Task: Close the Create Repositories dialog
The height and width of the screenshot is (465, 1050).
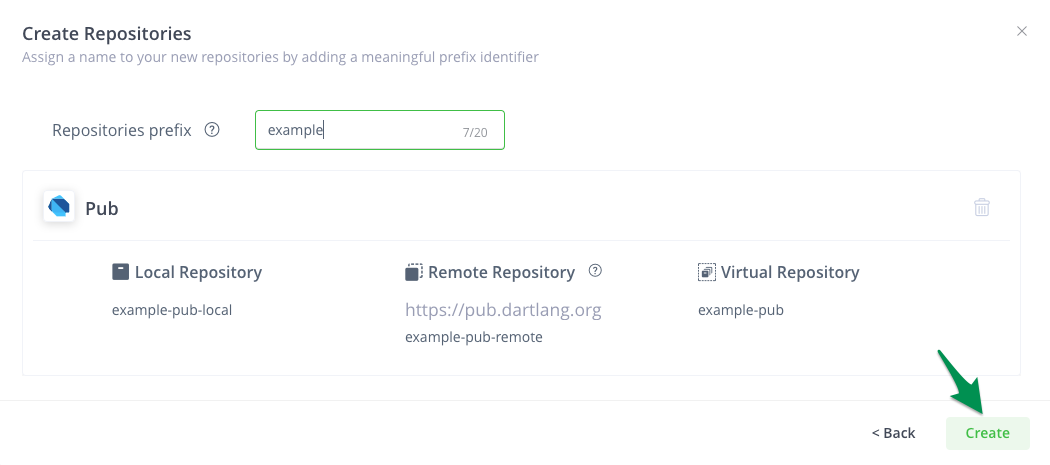Action: coord(1022,32)
